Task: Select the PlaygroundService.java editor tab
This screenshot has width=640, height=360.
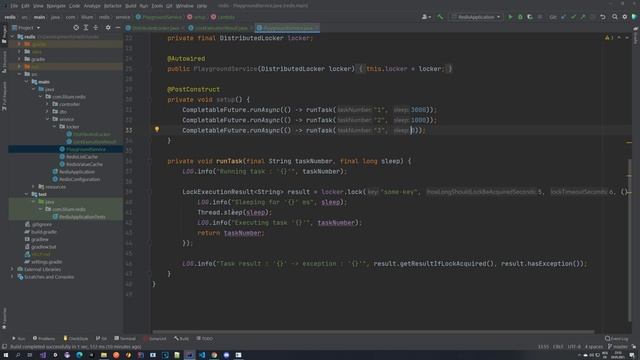Action: click(288, 28)
